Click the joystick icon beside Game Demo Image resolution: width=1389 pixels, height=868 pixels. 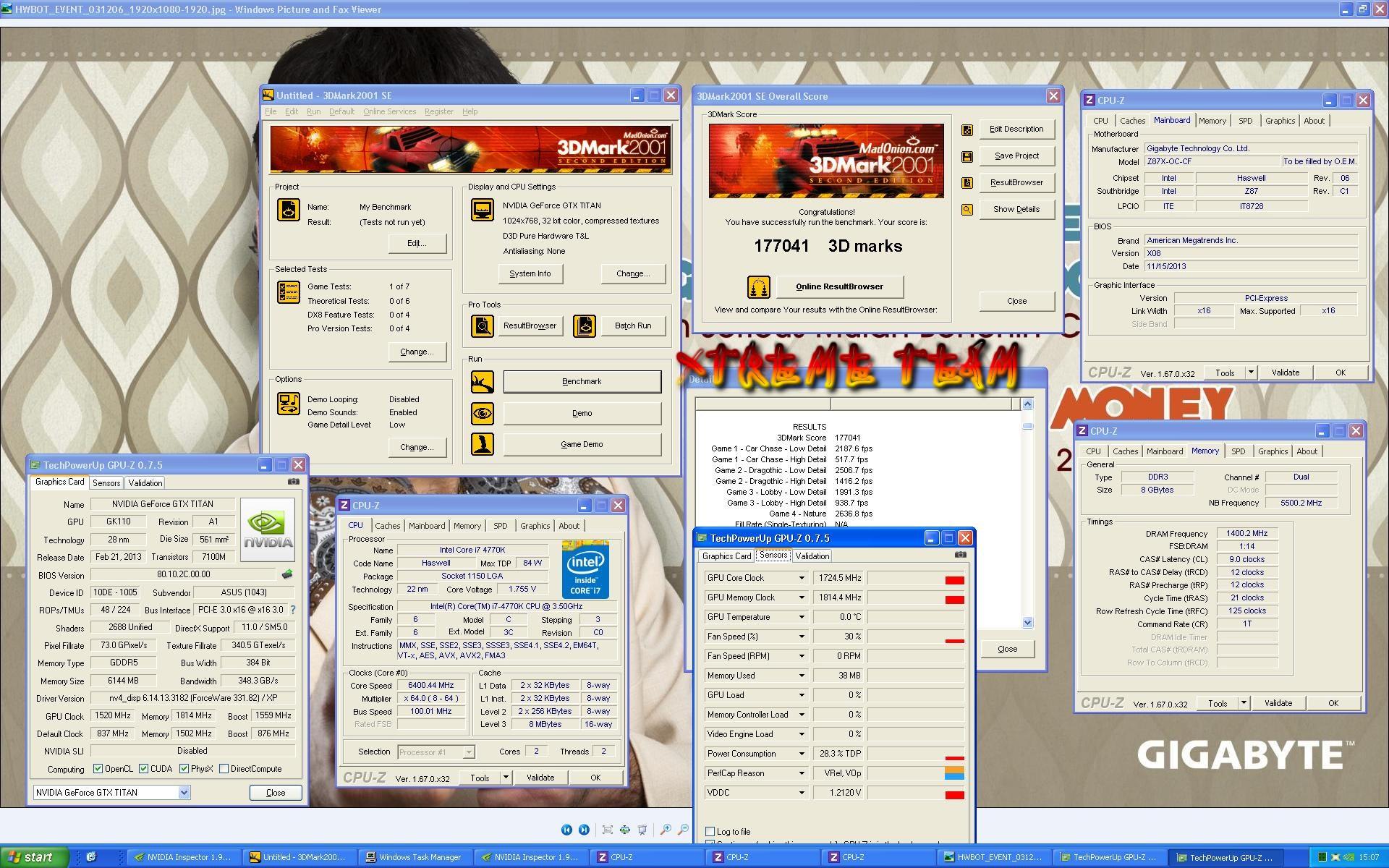482,444
